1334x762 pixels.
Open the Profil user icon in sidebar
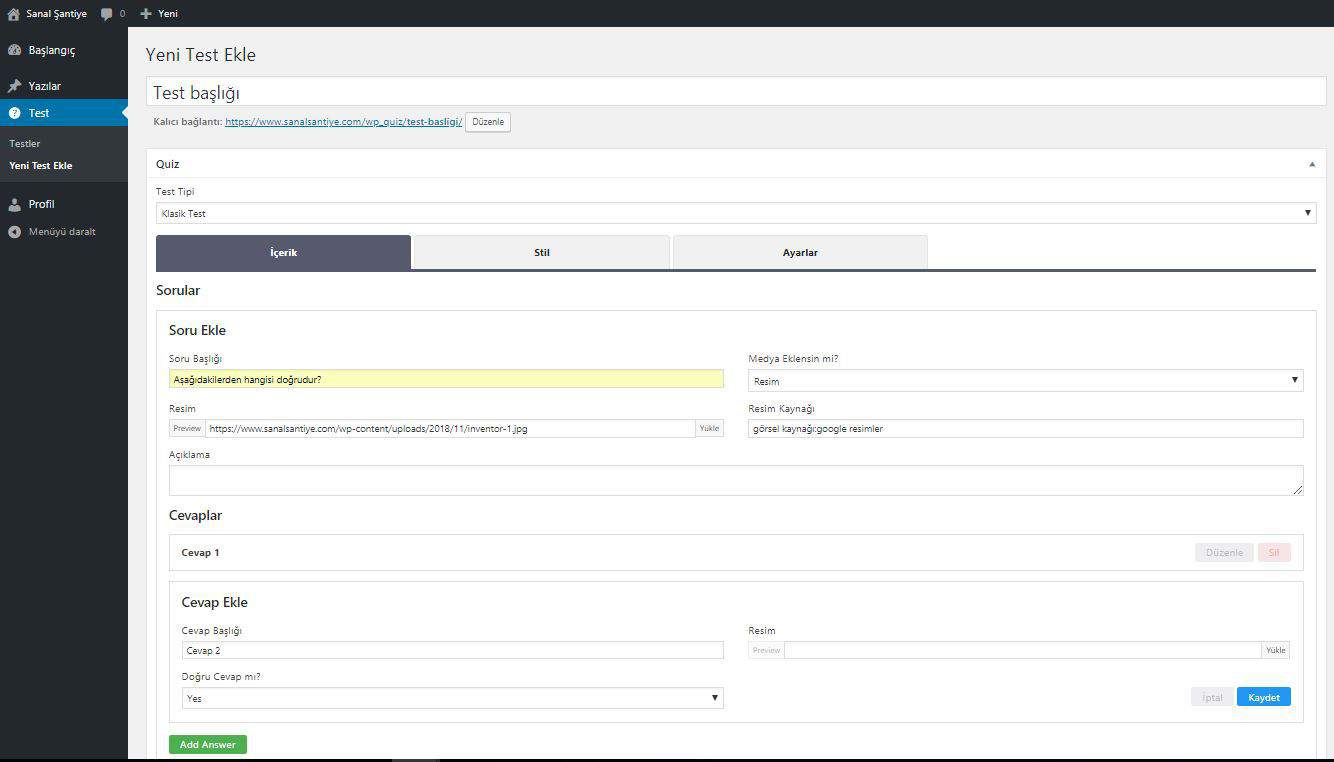point(14,204)
